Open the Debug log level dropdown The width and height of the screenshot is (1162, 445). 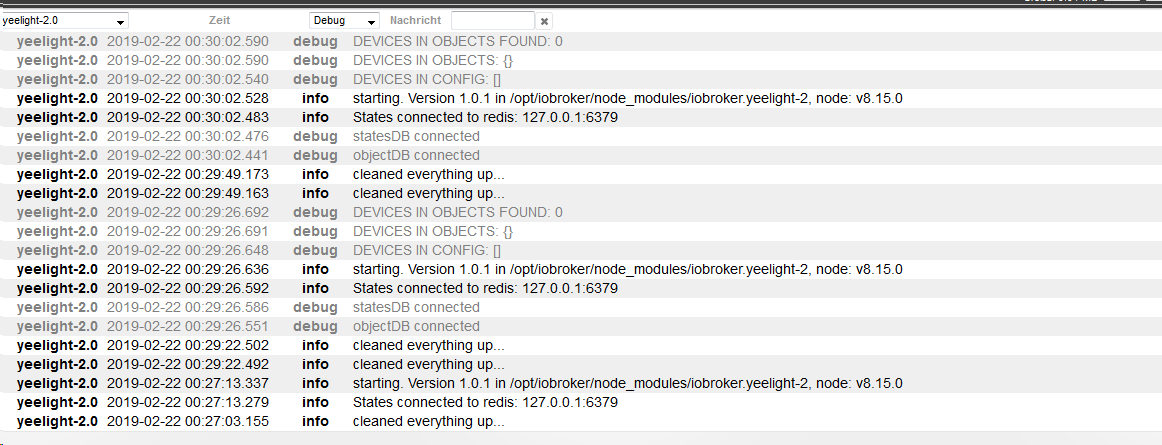[344, 21]
